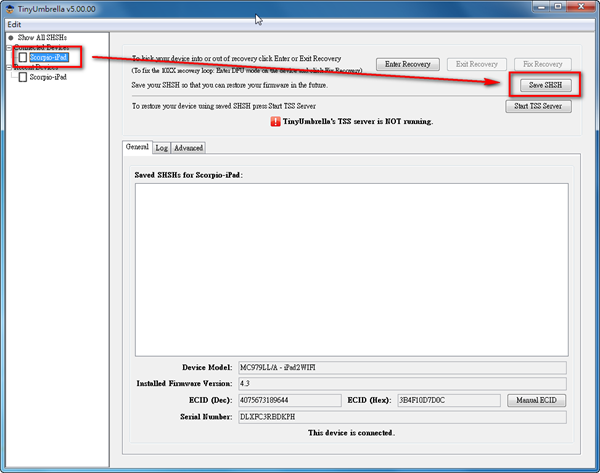Image resolution: width=600 pixels, height=473 pixels.
Task: Click the Manual ECID button
Action: point(536,400)
